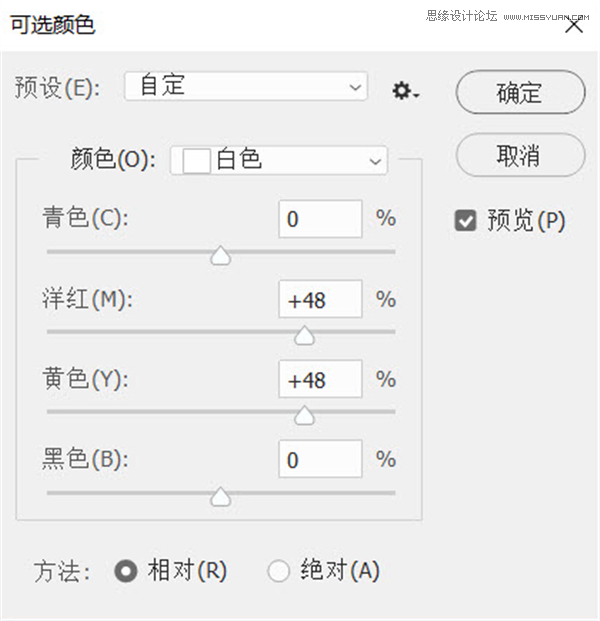The height and width of the screenshot is (621, 600).
Task: Click the 洋红(M) value field showing +48
Action: click(x=320, y=299)
